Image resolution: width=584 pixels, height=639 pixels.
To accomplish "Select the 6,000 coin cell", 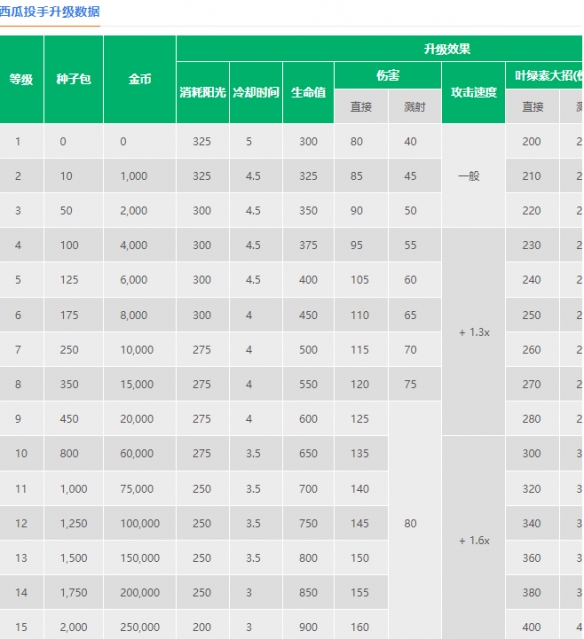I will click(x=140, y=280).
